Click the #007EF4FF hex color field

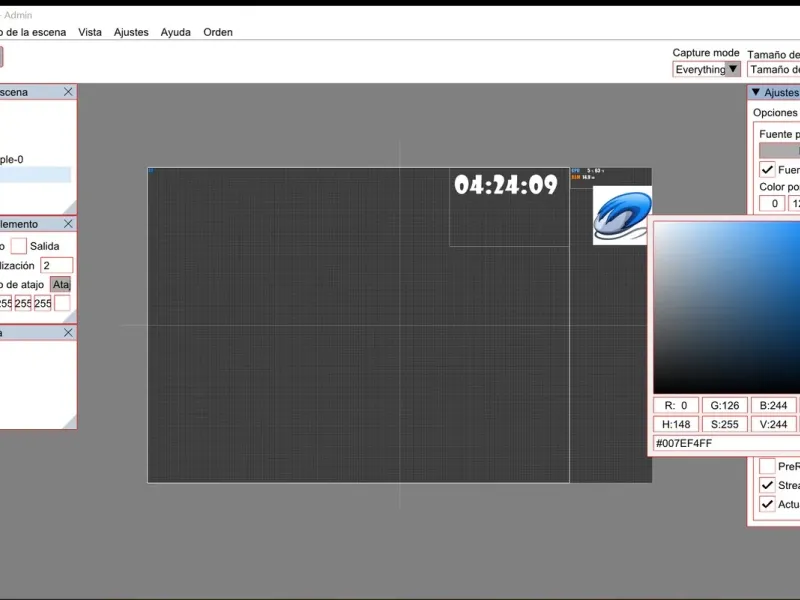pyautogui.click(x=727, y=443)
